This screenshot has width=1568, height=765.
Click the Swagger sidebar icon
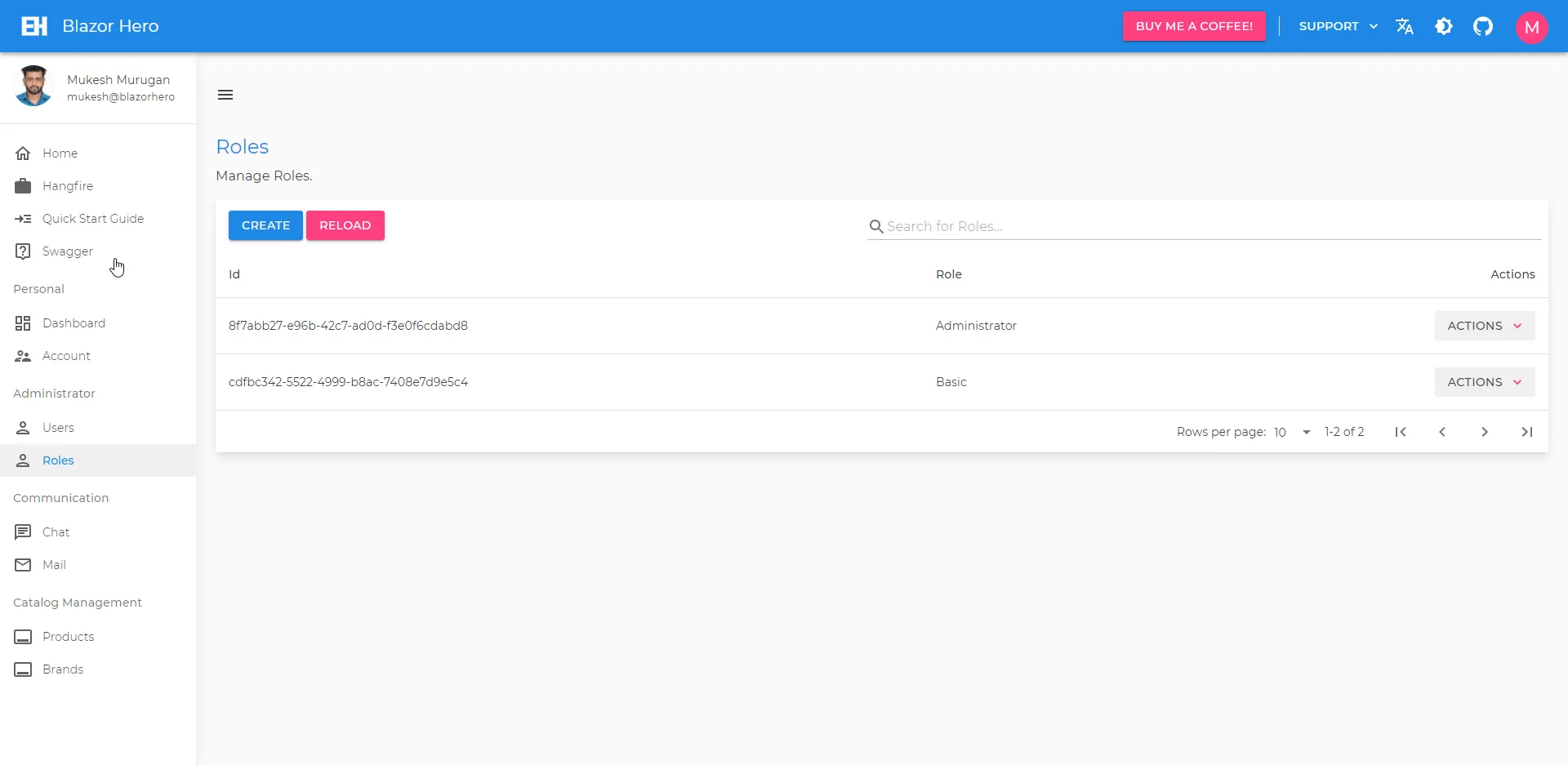click(23, 251)
